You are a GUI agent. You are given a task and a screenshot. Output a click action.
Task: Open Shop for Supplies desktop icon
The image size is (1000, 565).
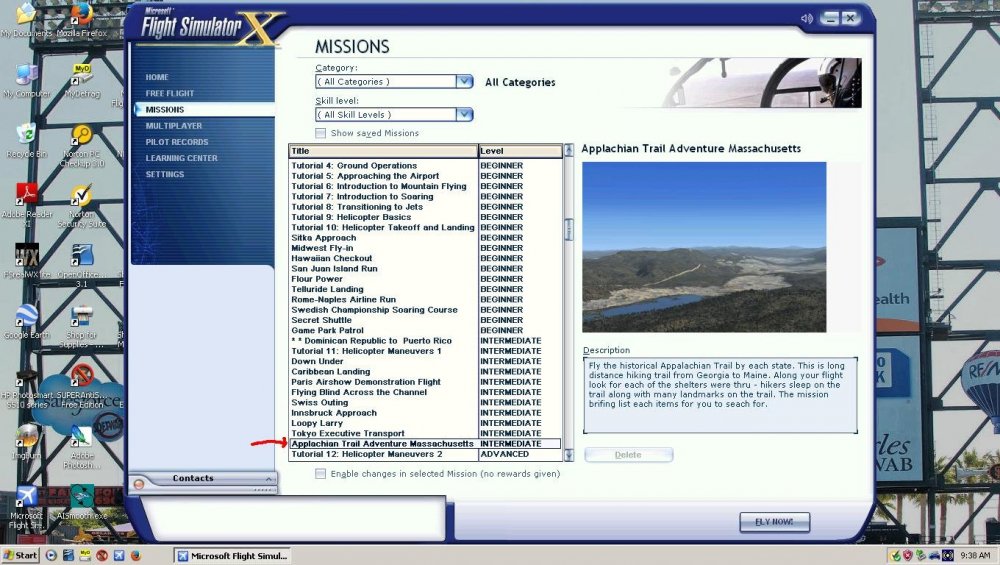82,327
